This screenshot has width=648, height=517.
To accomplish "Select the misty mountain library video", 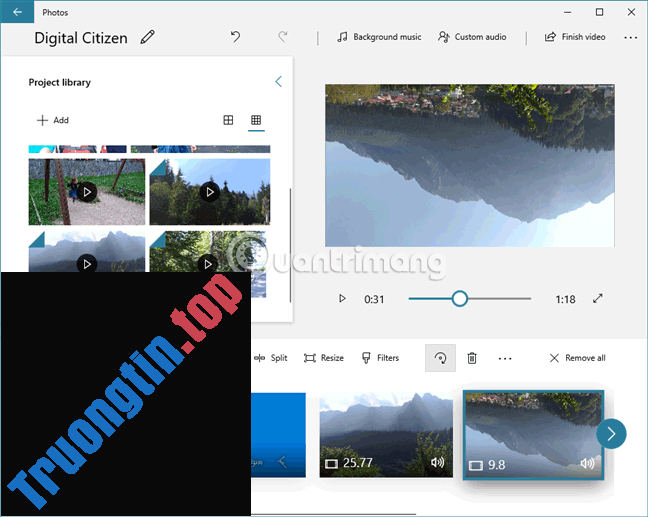I will tap(87, 251).
